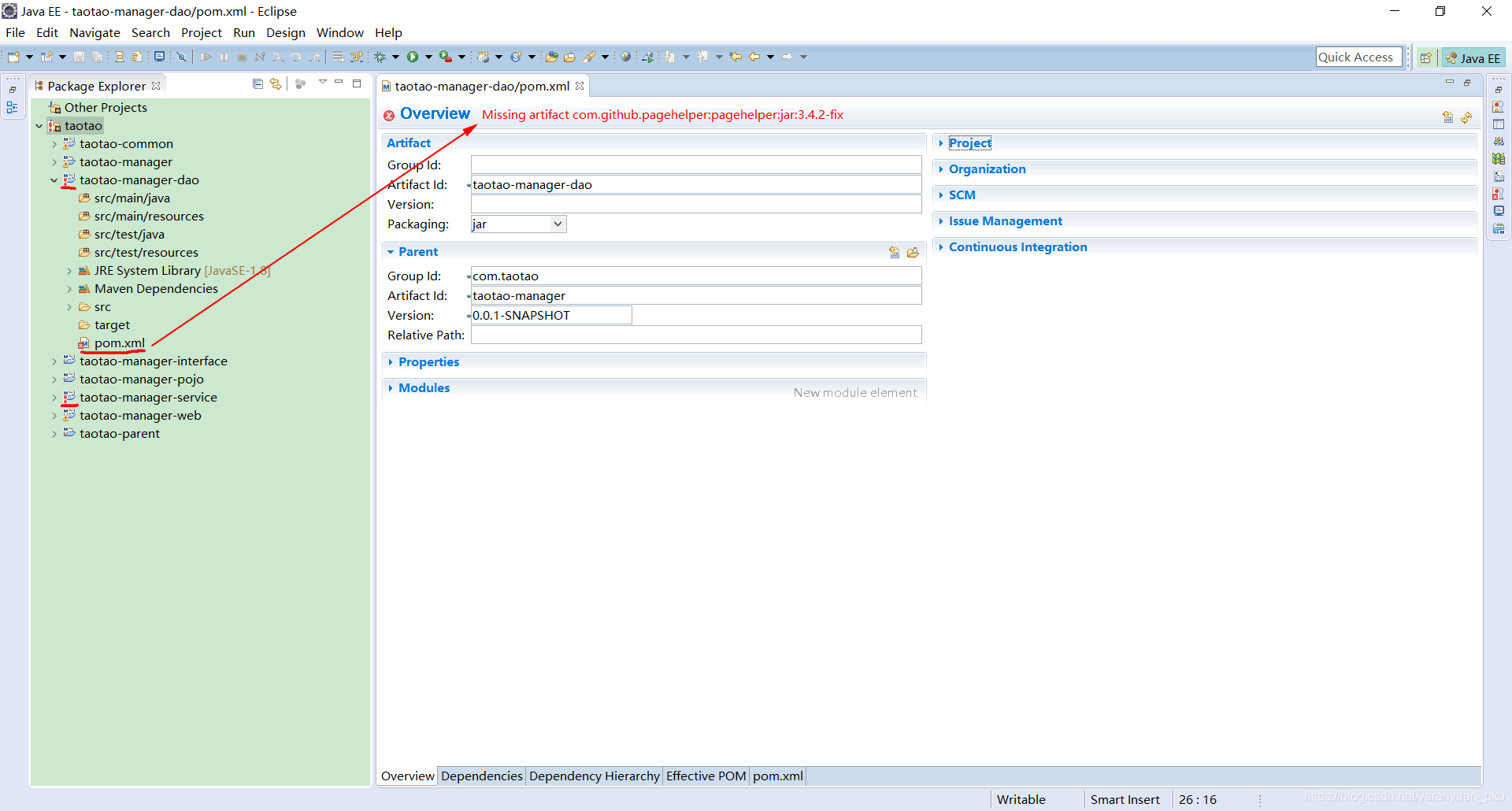
Task: Switch to the Dependency Hierarchy tab
Action: [x=594, y=776]
